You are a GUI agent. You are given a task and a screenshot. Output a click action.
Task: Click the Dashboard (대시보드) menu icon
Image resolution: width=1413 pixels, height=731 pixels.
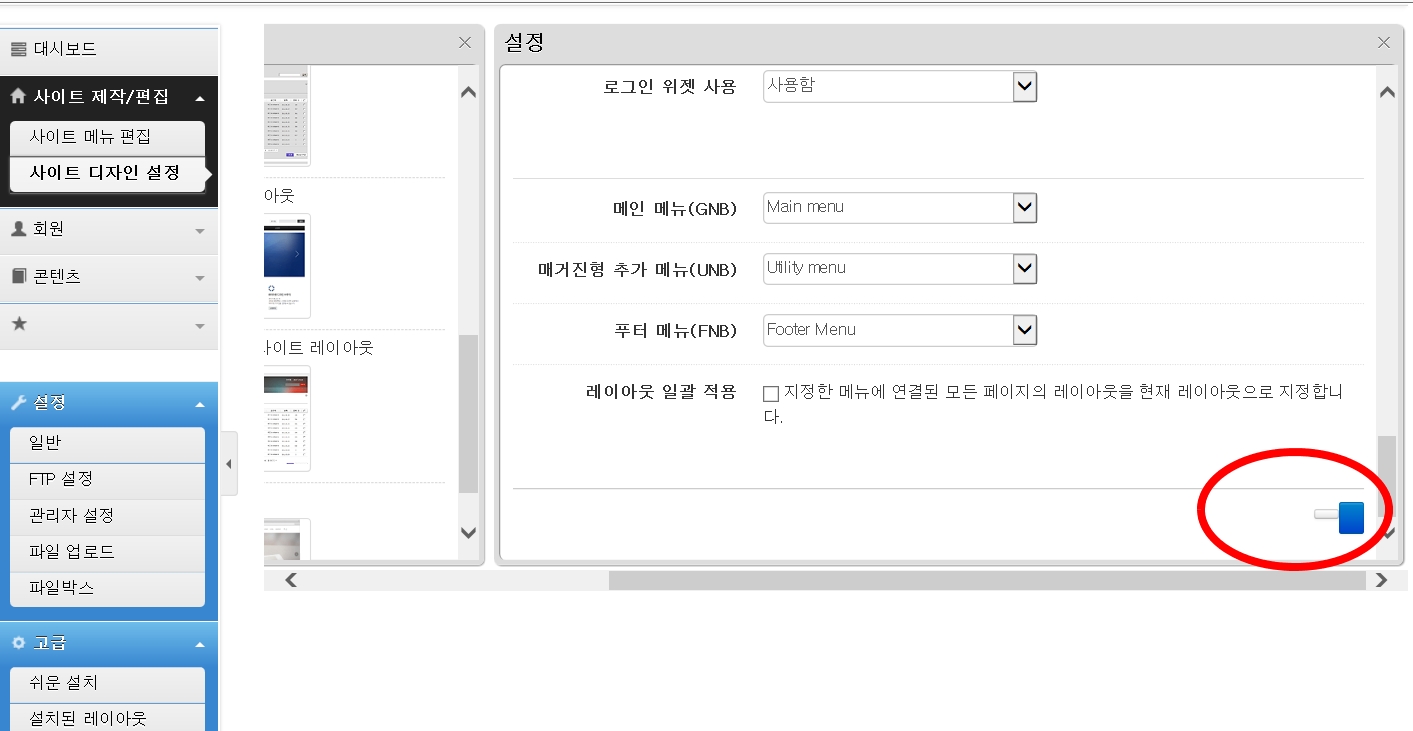pos(18,49)
